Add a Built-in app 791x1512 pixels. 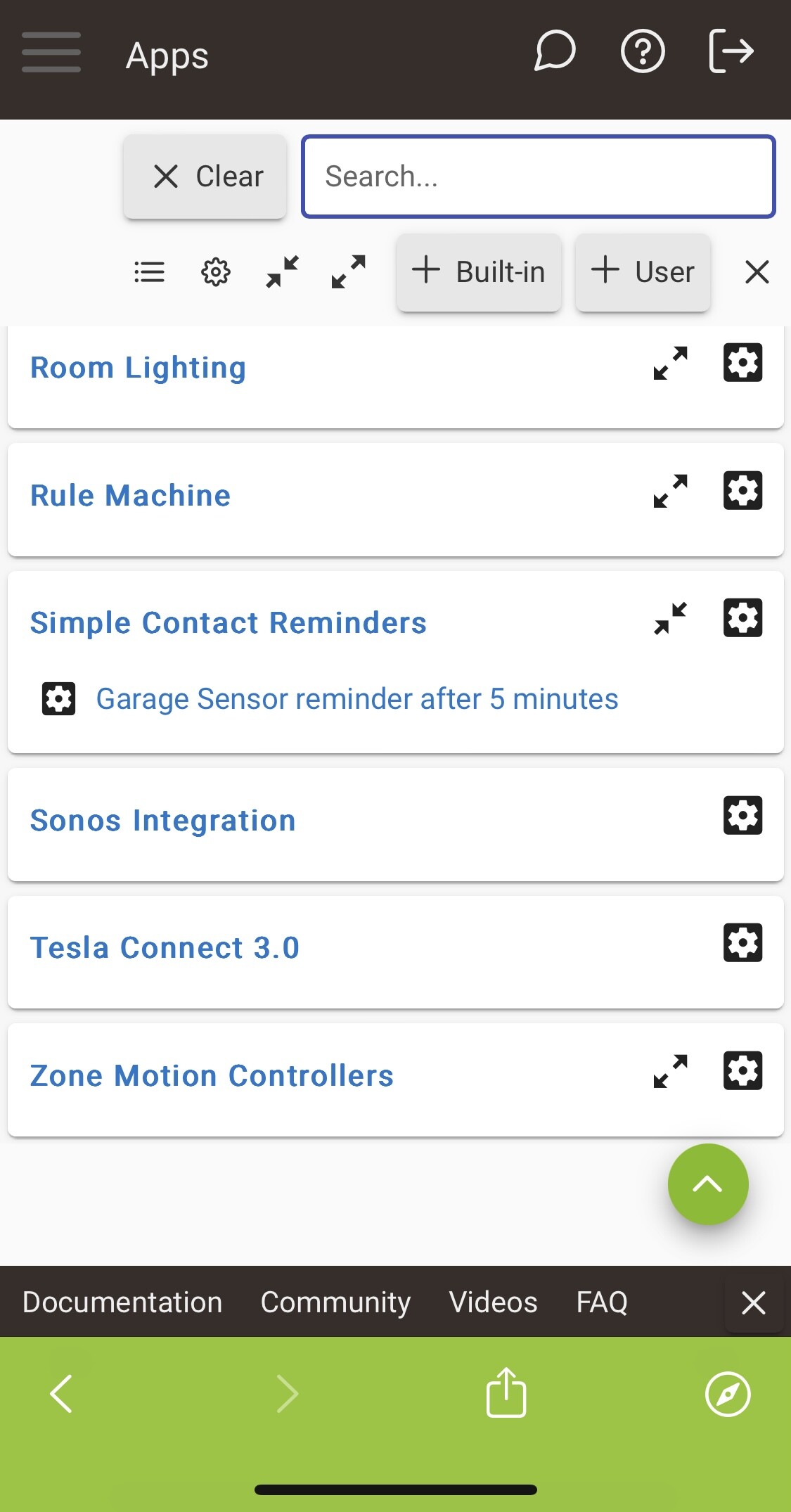click(479, 272)
